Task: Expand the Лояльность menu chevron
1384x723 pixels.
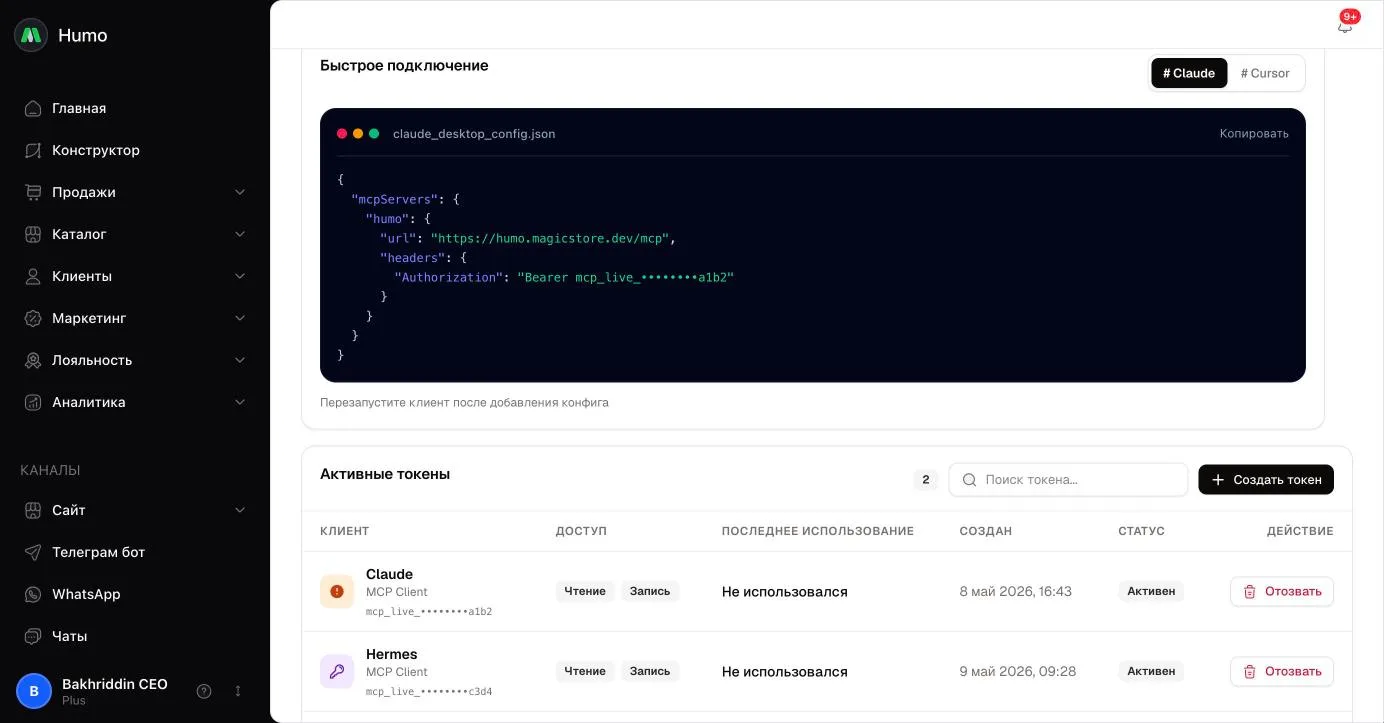Action: click(240, 360)
